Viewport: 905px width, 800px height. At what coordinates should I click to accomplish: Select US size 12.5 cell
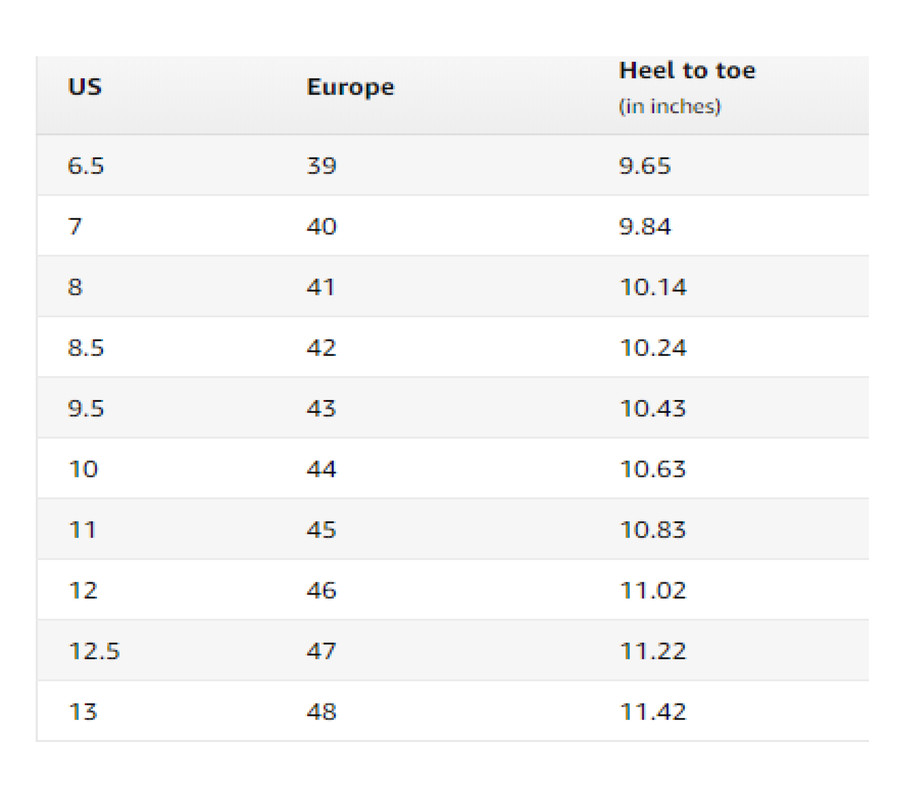click(x=94, y=652)
